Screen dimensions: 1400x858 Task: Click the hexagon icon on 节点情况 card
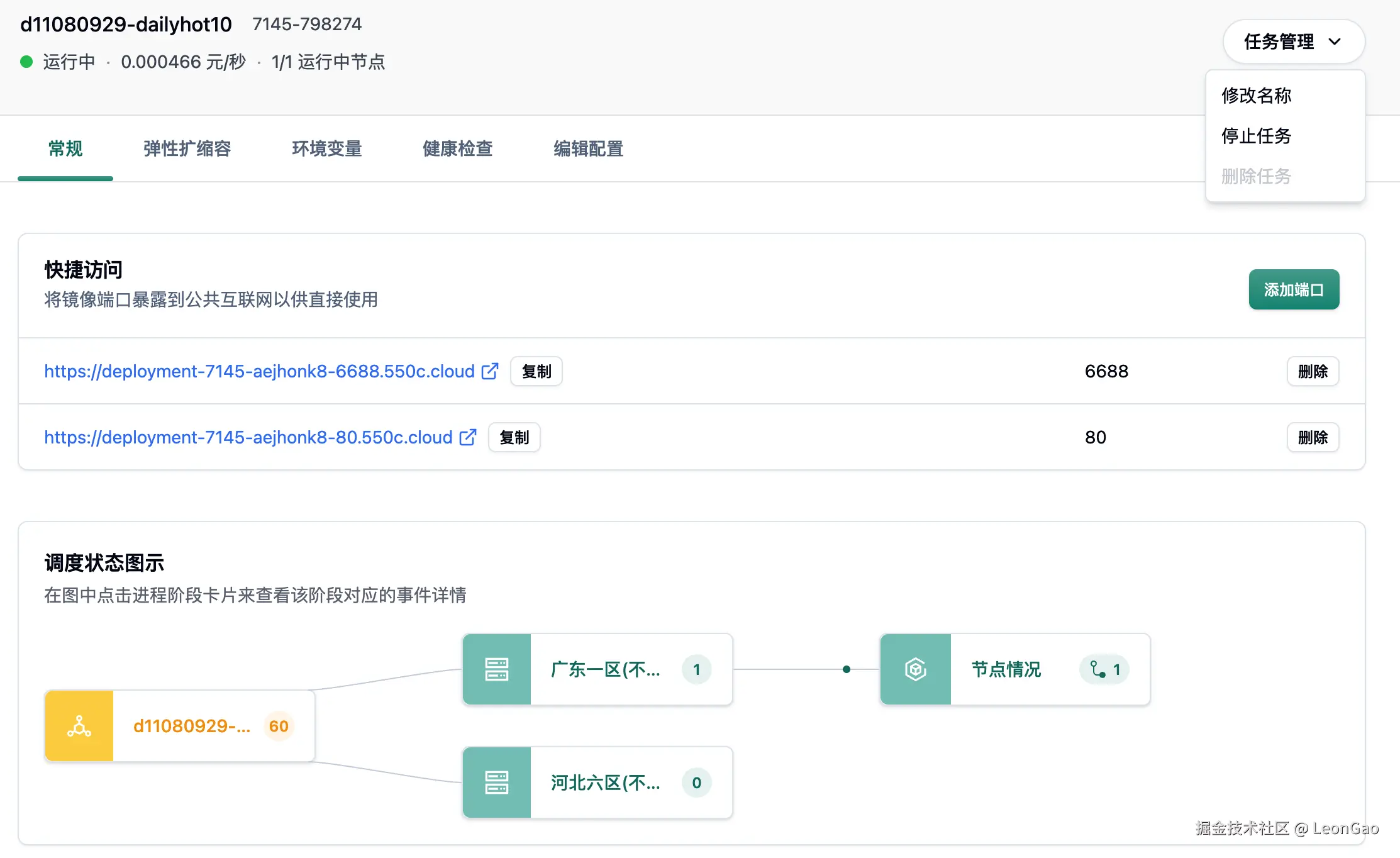tap(915, 669)
